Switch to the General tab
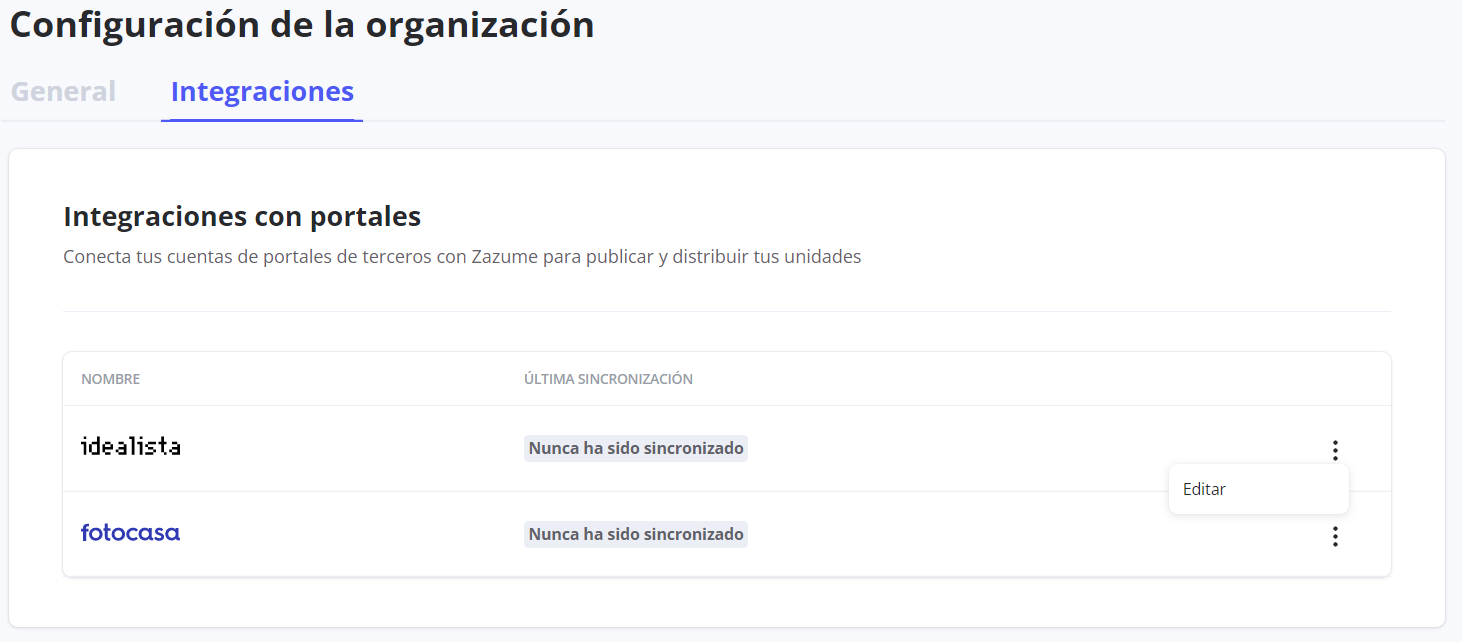Image resolution: width=1462 pixels, height=642 pixels. [x=63, y=91]
